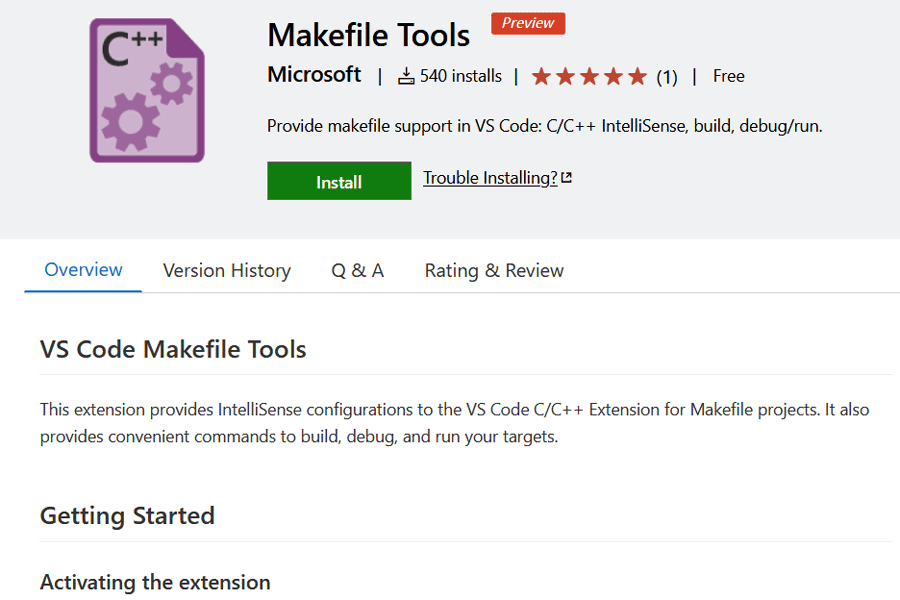This screenshot has width=900, height=600.
Task: Switch to the Version History tab
Action: 226,270
